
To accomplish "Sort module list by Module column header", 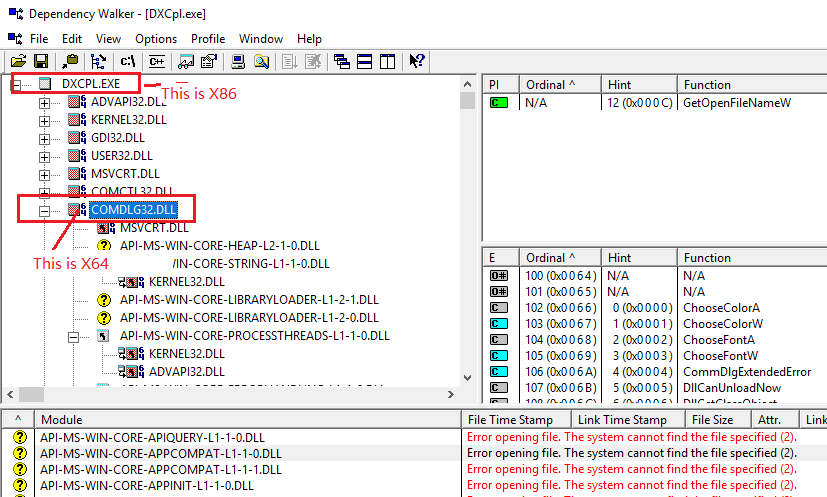I will tap(248, 419).
